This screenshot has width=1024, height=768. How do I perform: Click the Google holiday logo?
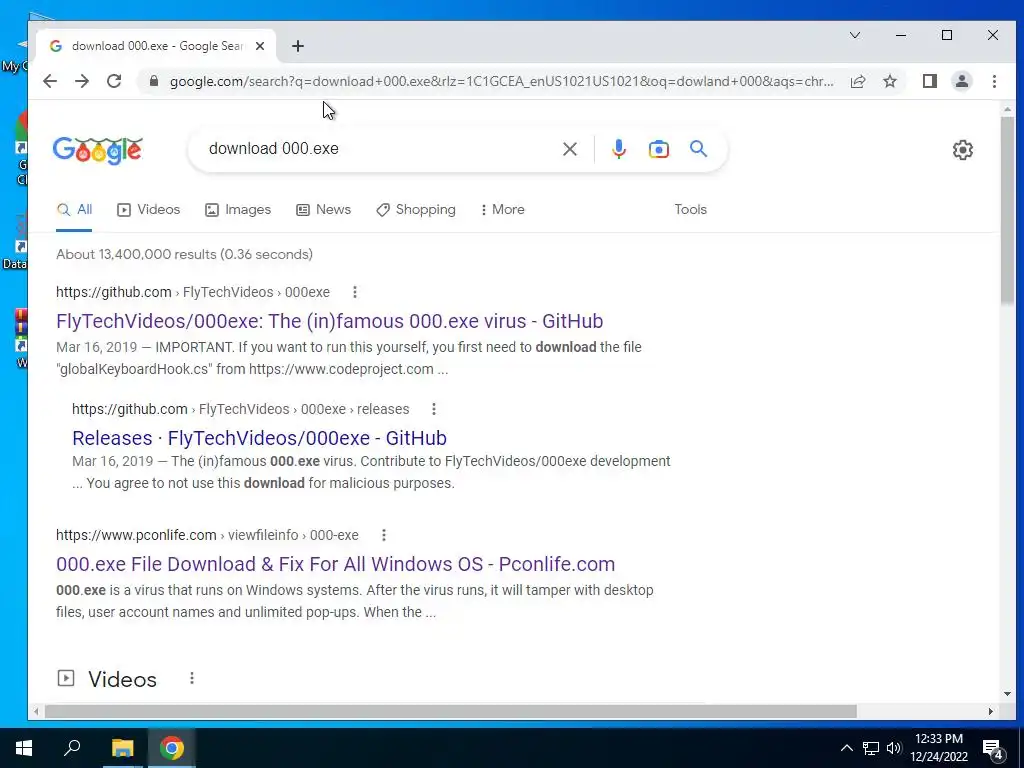(97, 150)
